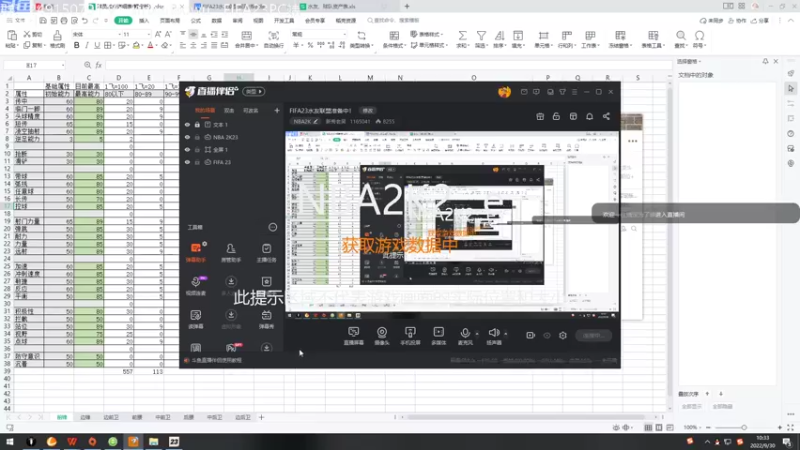Click the speaker volume icon in streaming app
The image size is (800, 450).
click(493, 332)
